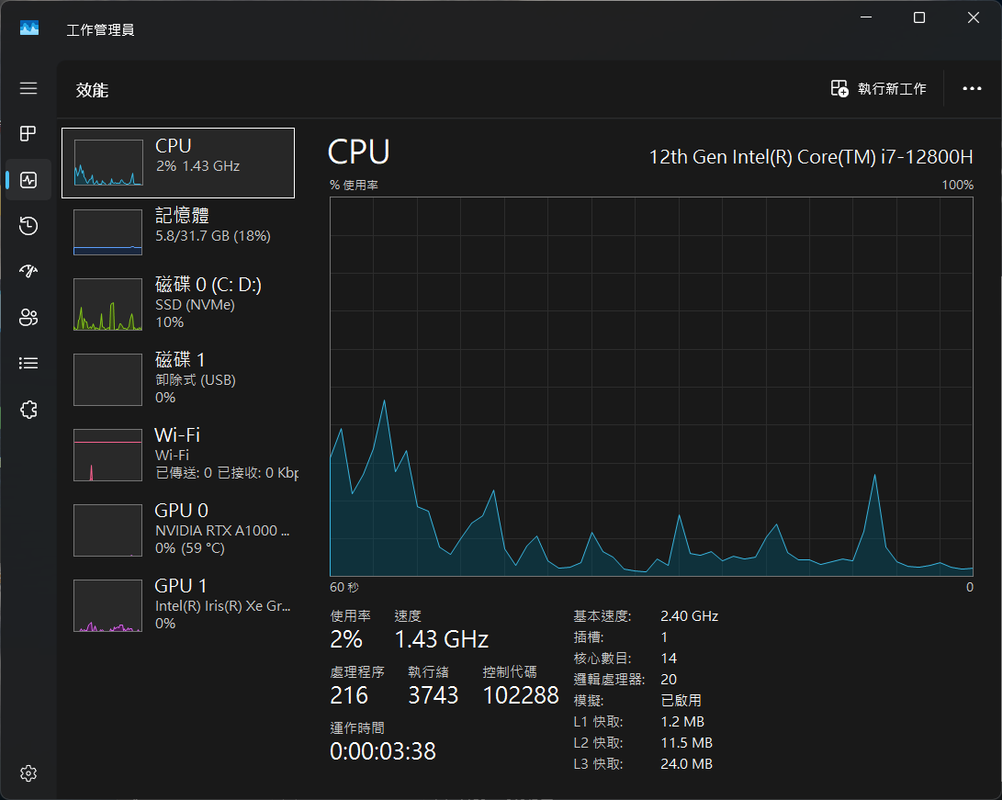
Task: Select GPU 0 NVIDIA RTX A1000 item
Action: point(178,530)
